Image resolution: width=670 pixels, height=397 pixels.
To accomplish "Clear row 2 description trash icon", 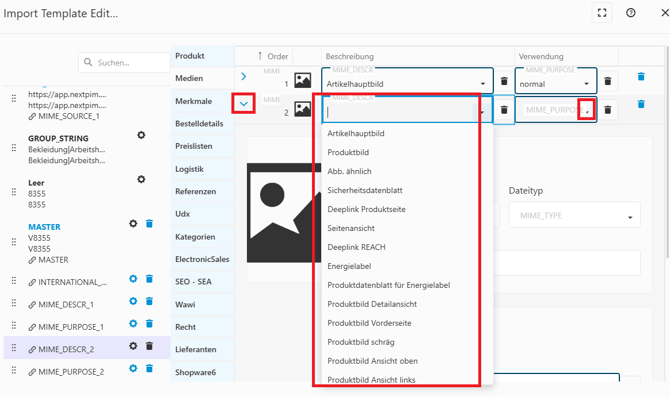I will click(x=504, y=110).
